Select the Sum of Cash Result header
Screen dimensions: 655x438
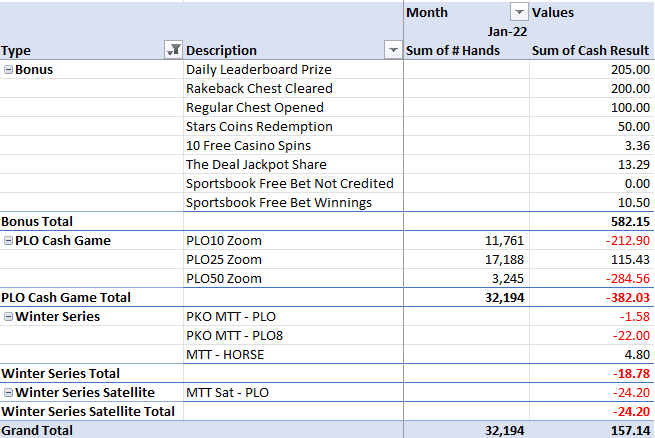[x=590, y=51]
